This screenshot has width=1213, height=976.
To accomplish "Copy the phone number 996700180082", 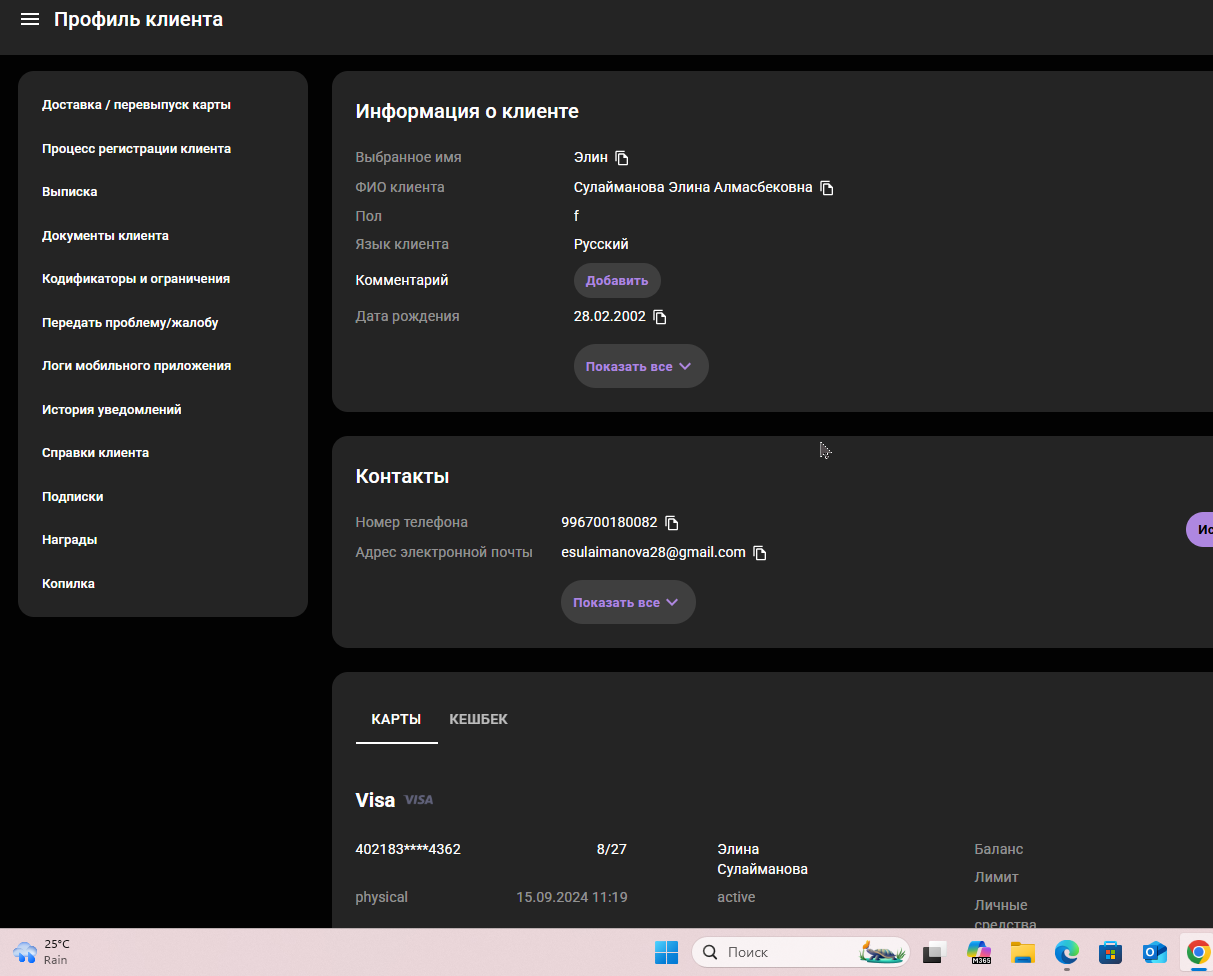I will coord(672,523).
